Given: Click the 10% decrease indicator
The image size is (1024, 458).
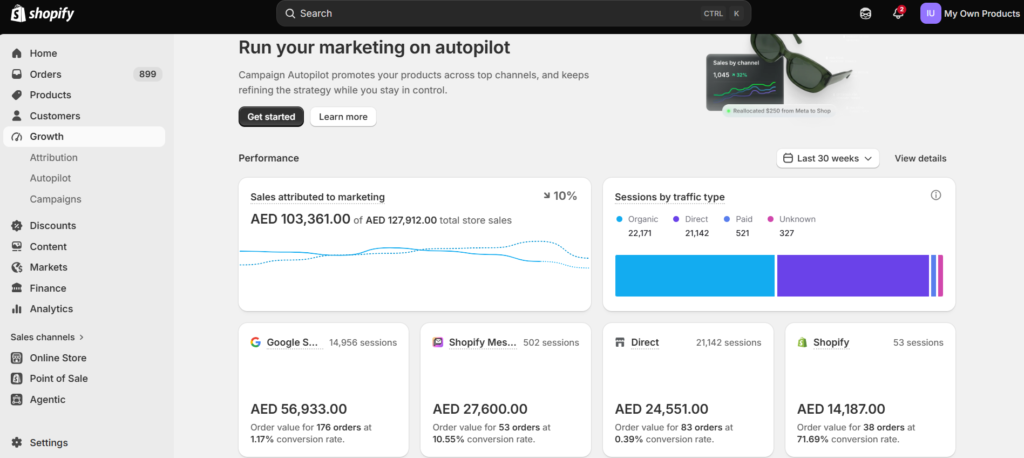Looking at the screenshot, I should pos(560,196).
